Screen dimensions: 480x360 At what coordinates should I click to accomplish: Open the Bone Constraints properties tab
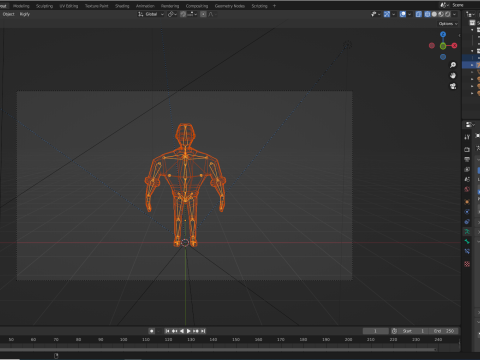click(467, 251)
